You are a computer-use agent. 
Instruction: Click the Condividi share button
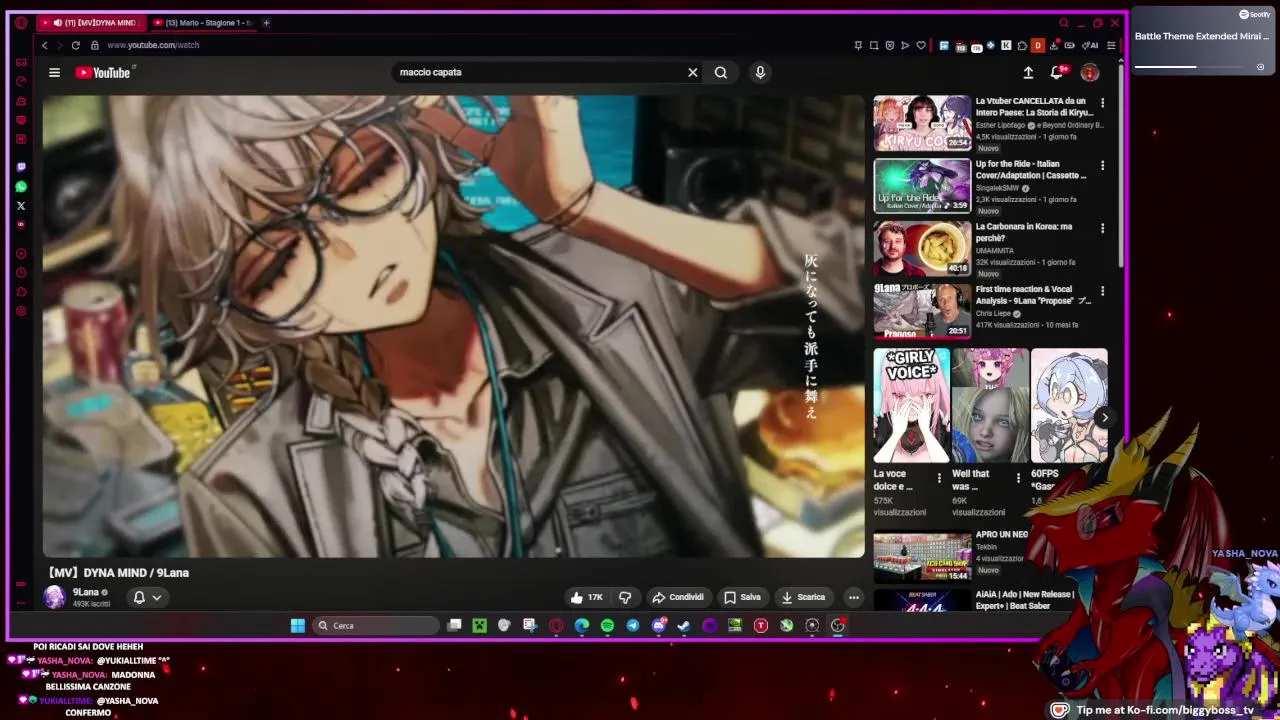pyautogui.click(x=678, y=597)
